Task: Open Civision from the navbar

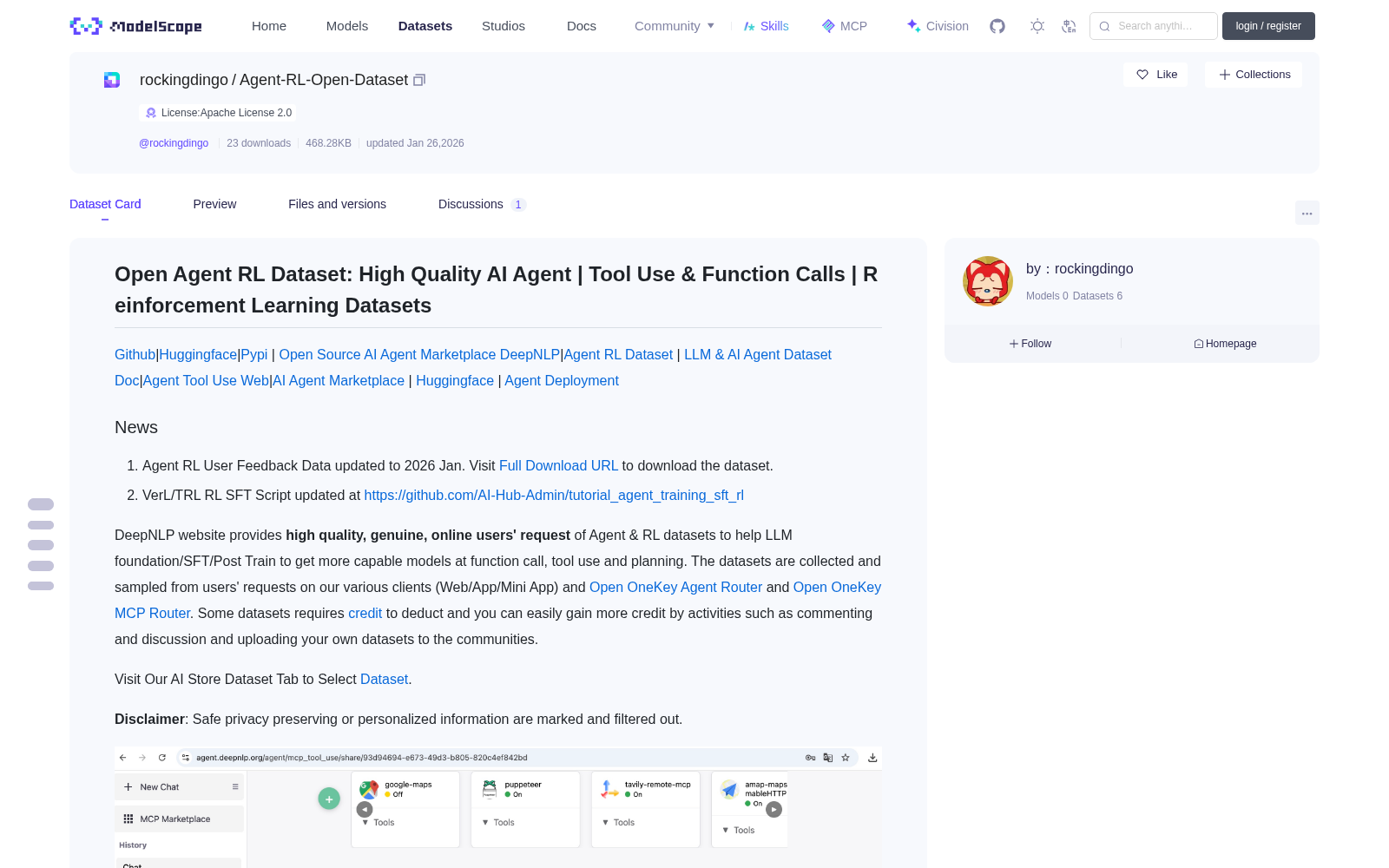Action: click(938, 26)
